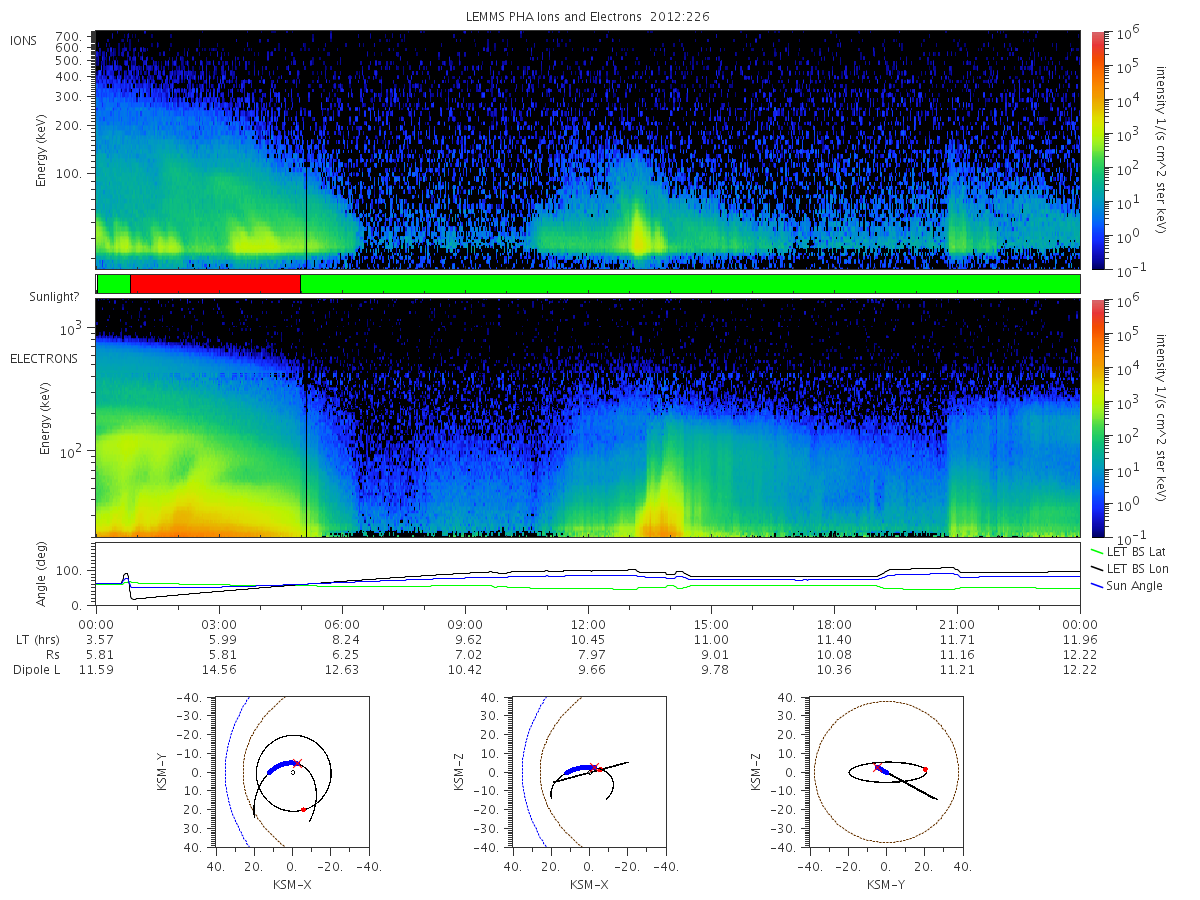Click the ions intensity color bar
This screenshot has width=1200, height=900.
1097,149
